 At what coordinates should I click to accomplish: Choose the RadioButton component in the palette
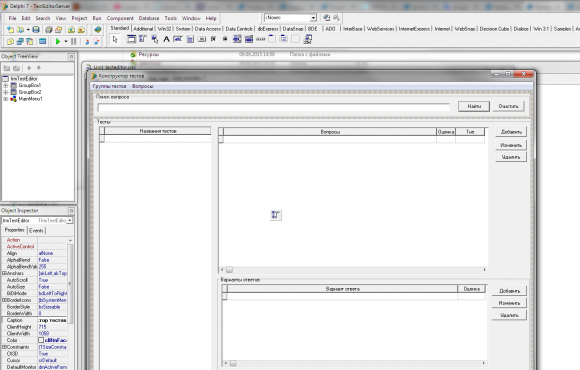coord(225,39)
